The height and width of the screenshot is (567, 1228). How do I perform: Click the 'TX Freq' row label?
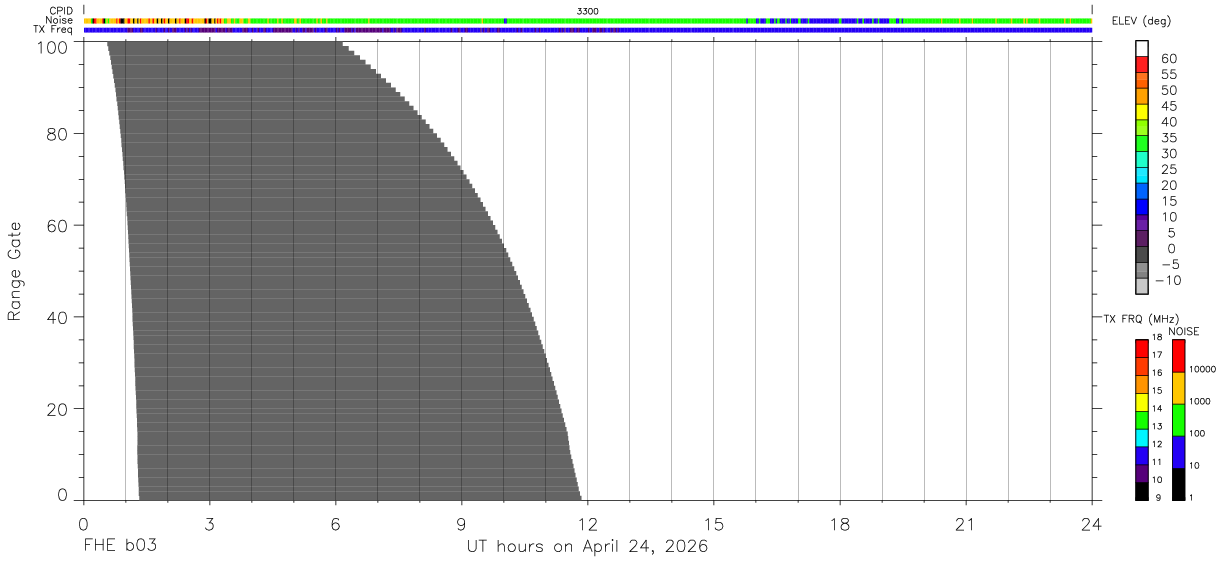coord(54,30)
